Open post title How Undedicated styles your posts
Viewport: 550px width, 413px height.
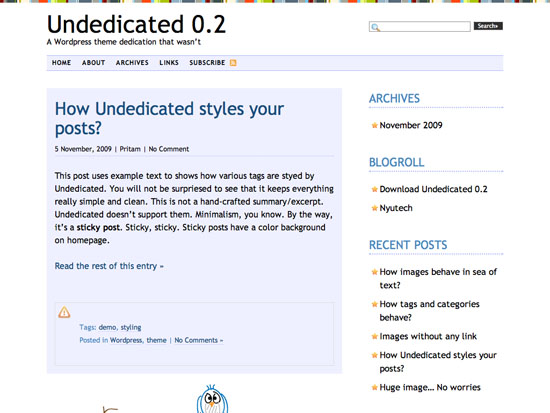click(x=169, y=118)
